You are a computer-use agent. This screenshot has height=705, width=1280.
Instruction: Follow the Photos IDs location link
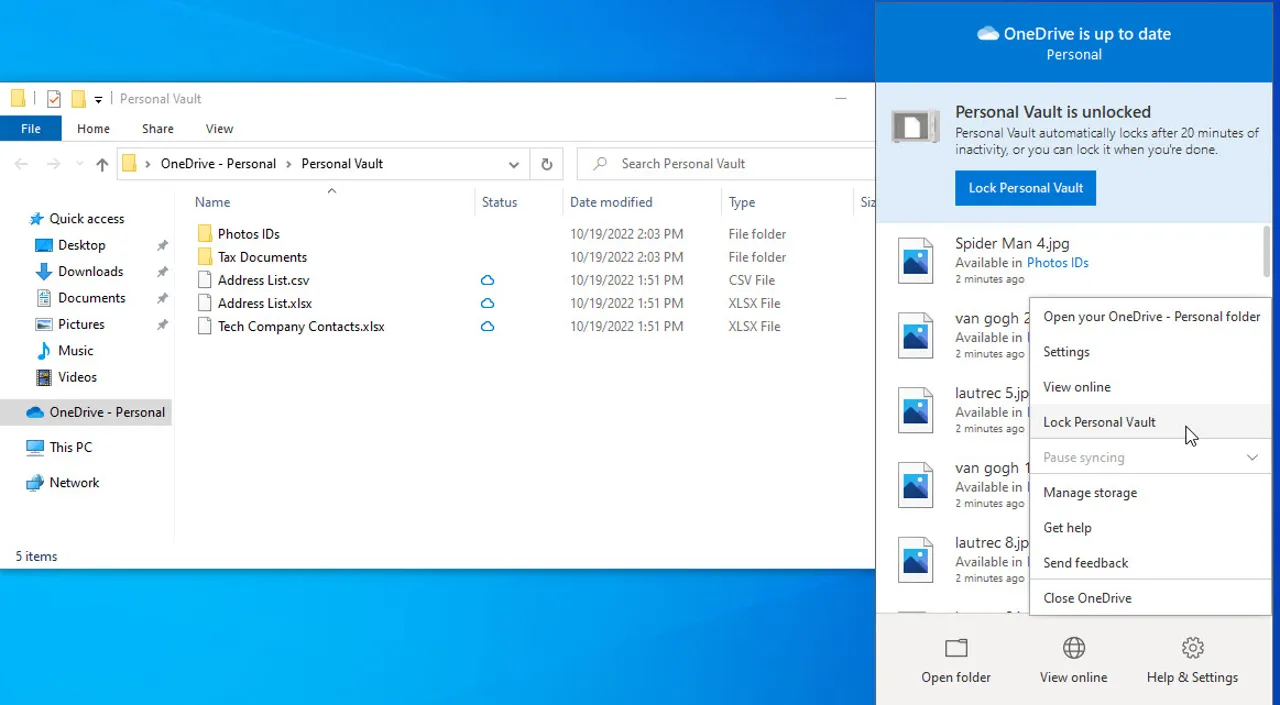point(1057,263)
